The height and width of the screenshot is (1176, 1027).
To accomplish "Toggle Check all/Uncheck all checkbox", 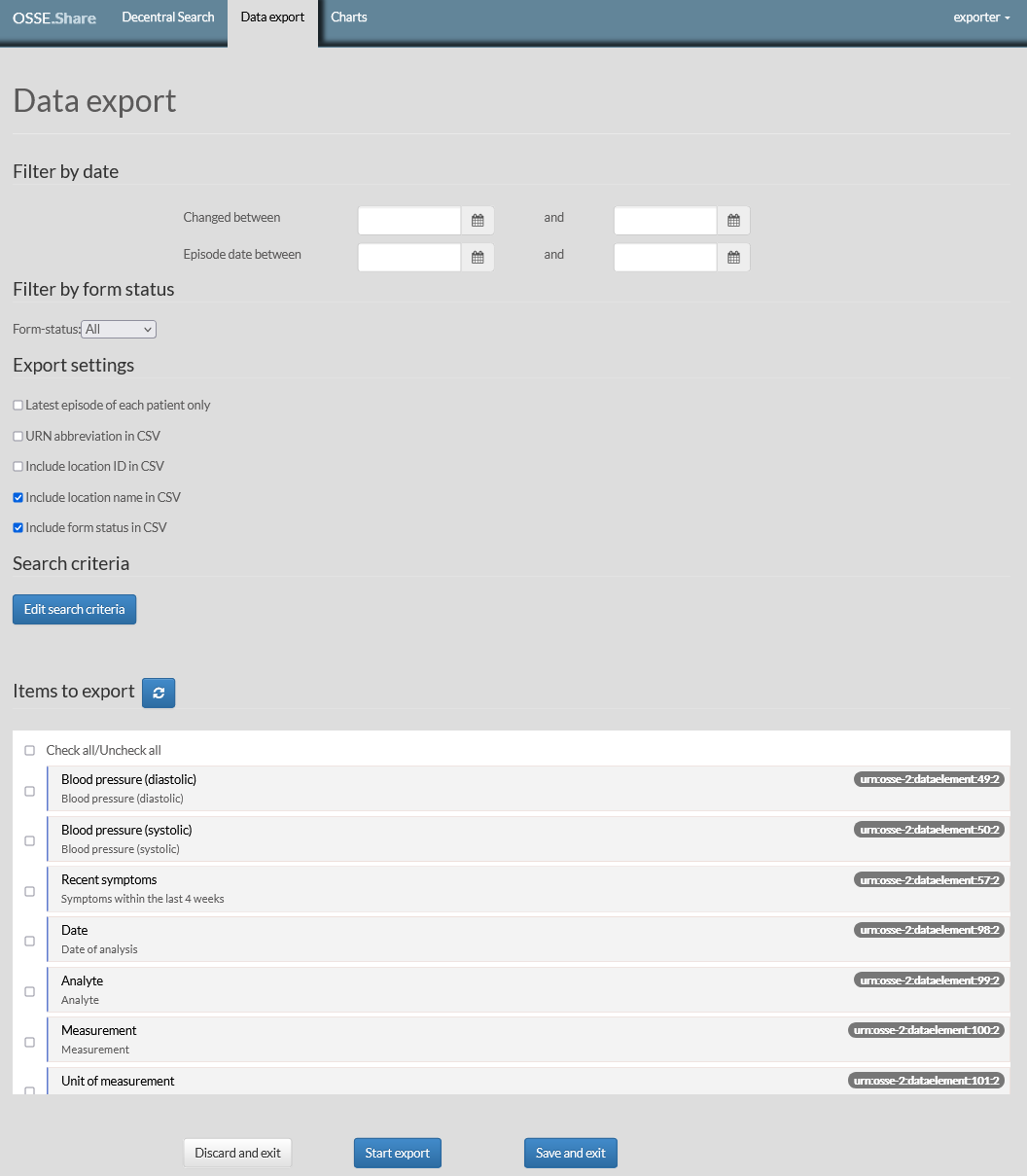I will coord(29,750).
